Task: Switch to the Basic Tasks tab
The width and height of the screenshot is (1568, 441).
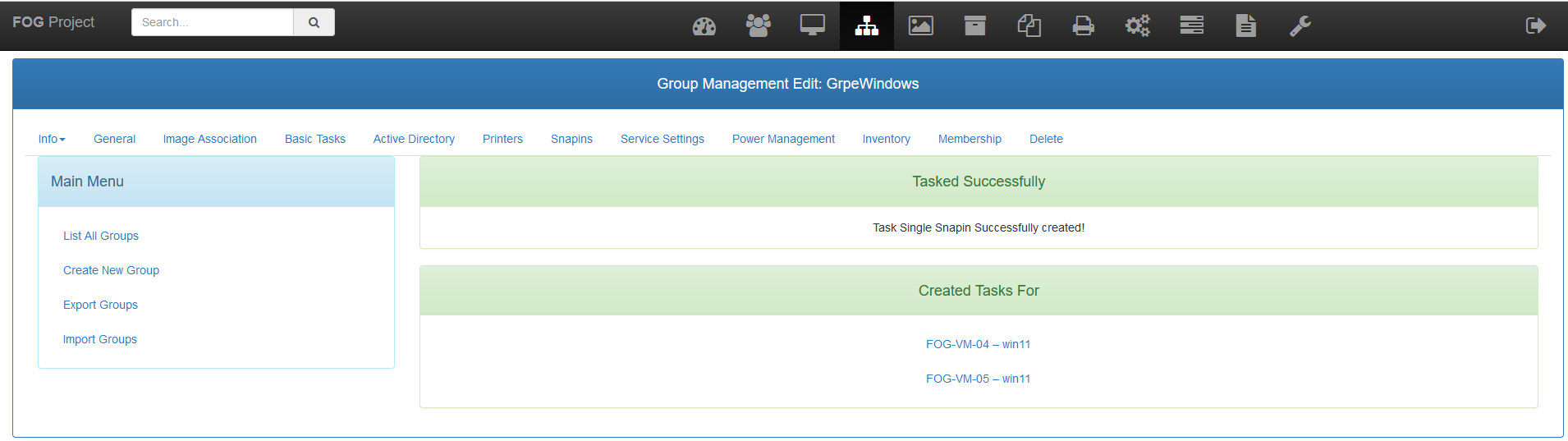Action: coord(314,139)
